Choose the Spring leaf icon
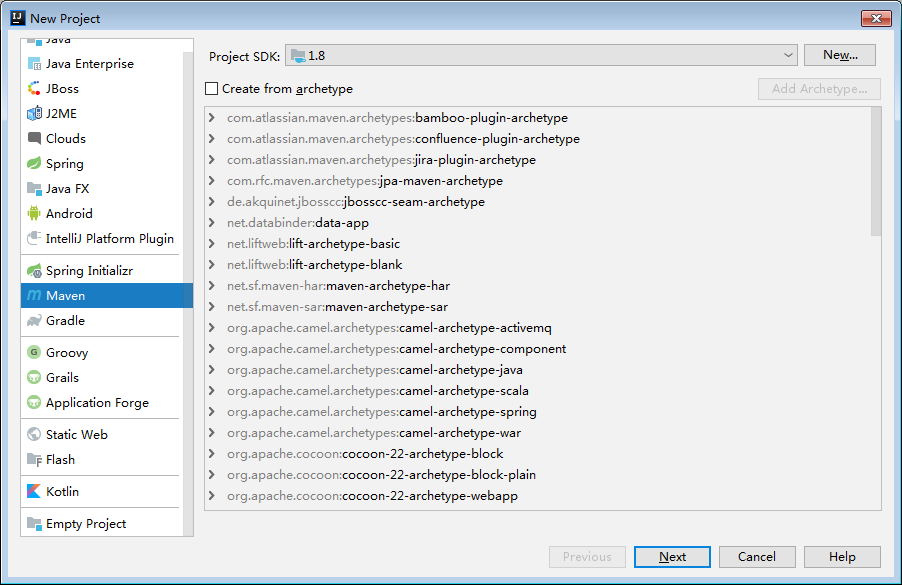This screenshot has width=902, height=585. click(34, 163)
